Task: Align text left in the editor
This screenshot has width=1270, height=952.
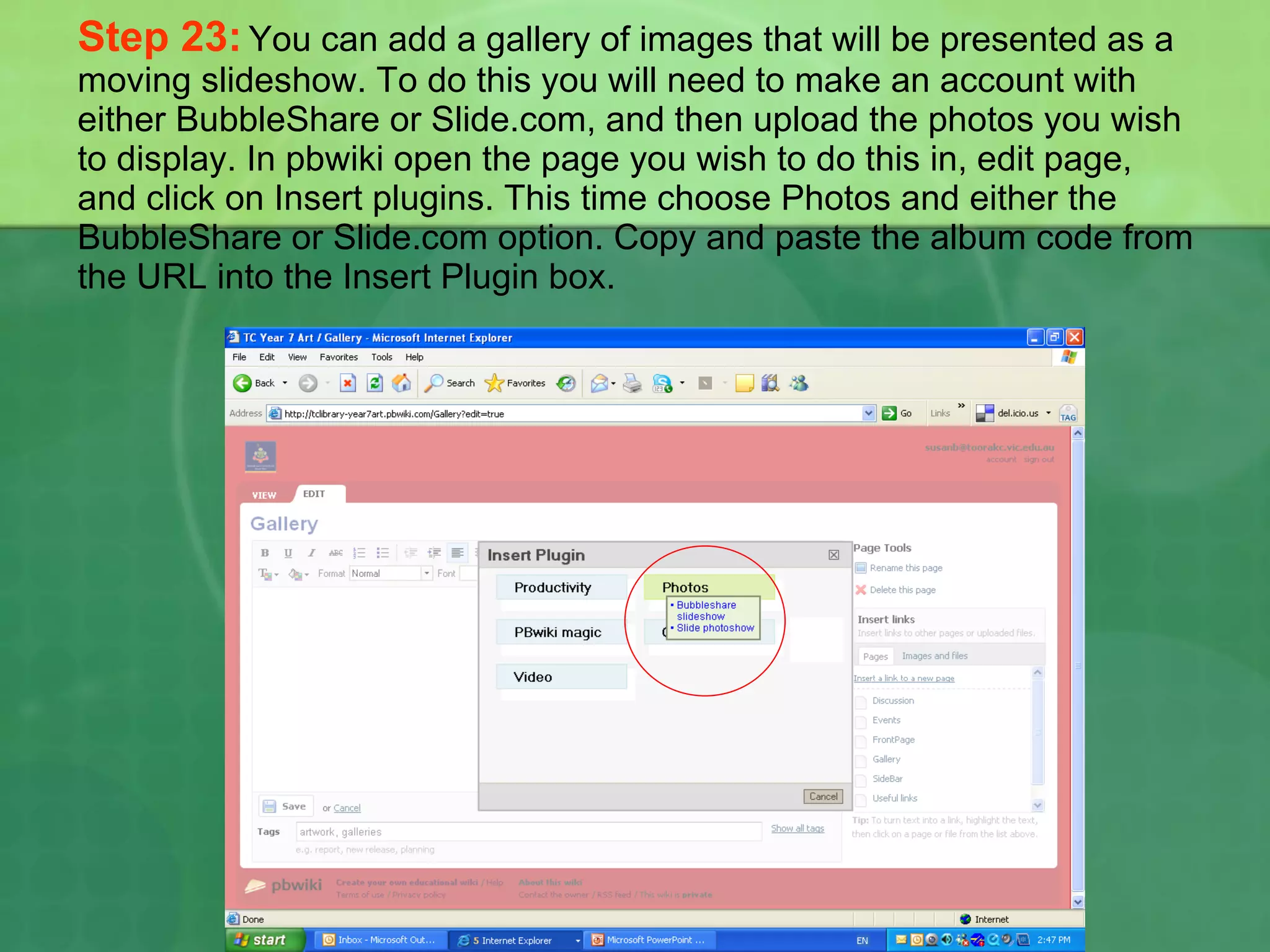Action: (458, 553)
